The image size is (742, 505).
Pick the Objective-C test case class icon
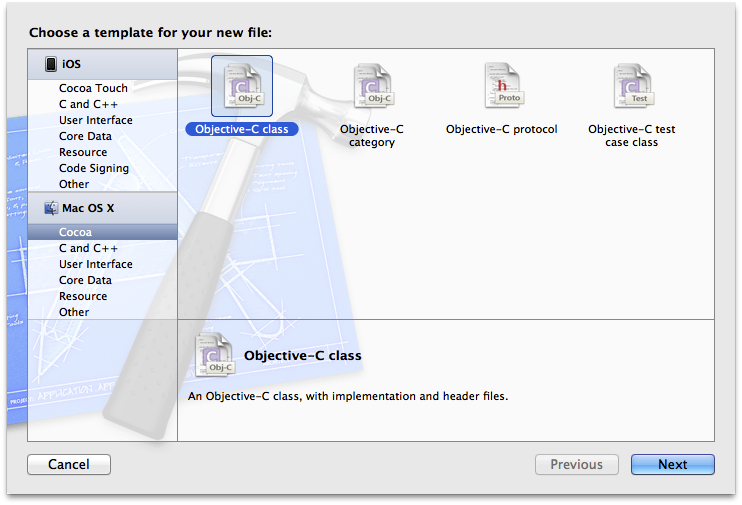pyautogui.click(x=634, y=86)
